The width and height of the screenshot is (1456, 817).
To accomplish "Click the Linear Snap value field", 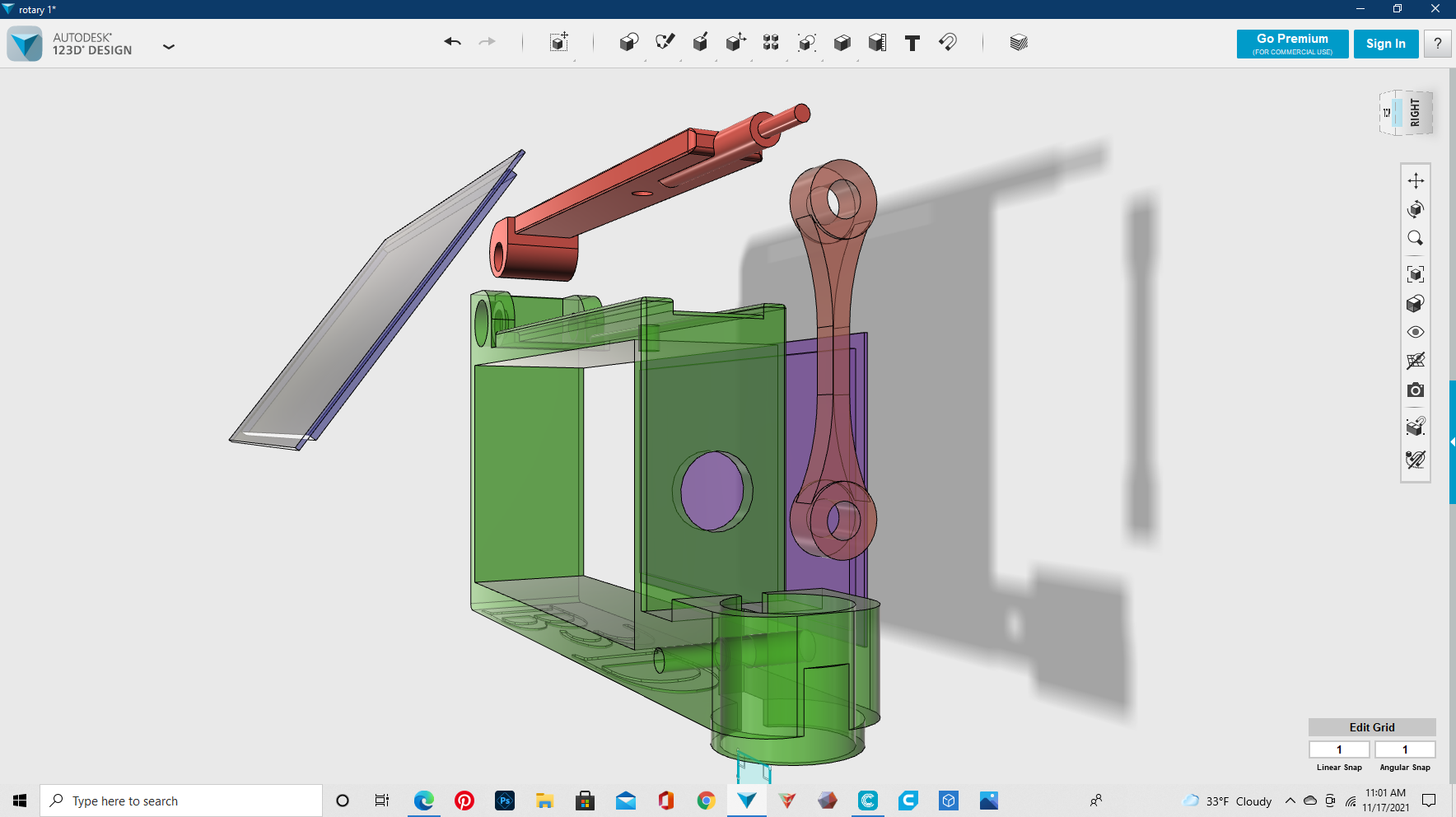I will [1339, 749].
